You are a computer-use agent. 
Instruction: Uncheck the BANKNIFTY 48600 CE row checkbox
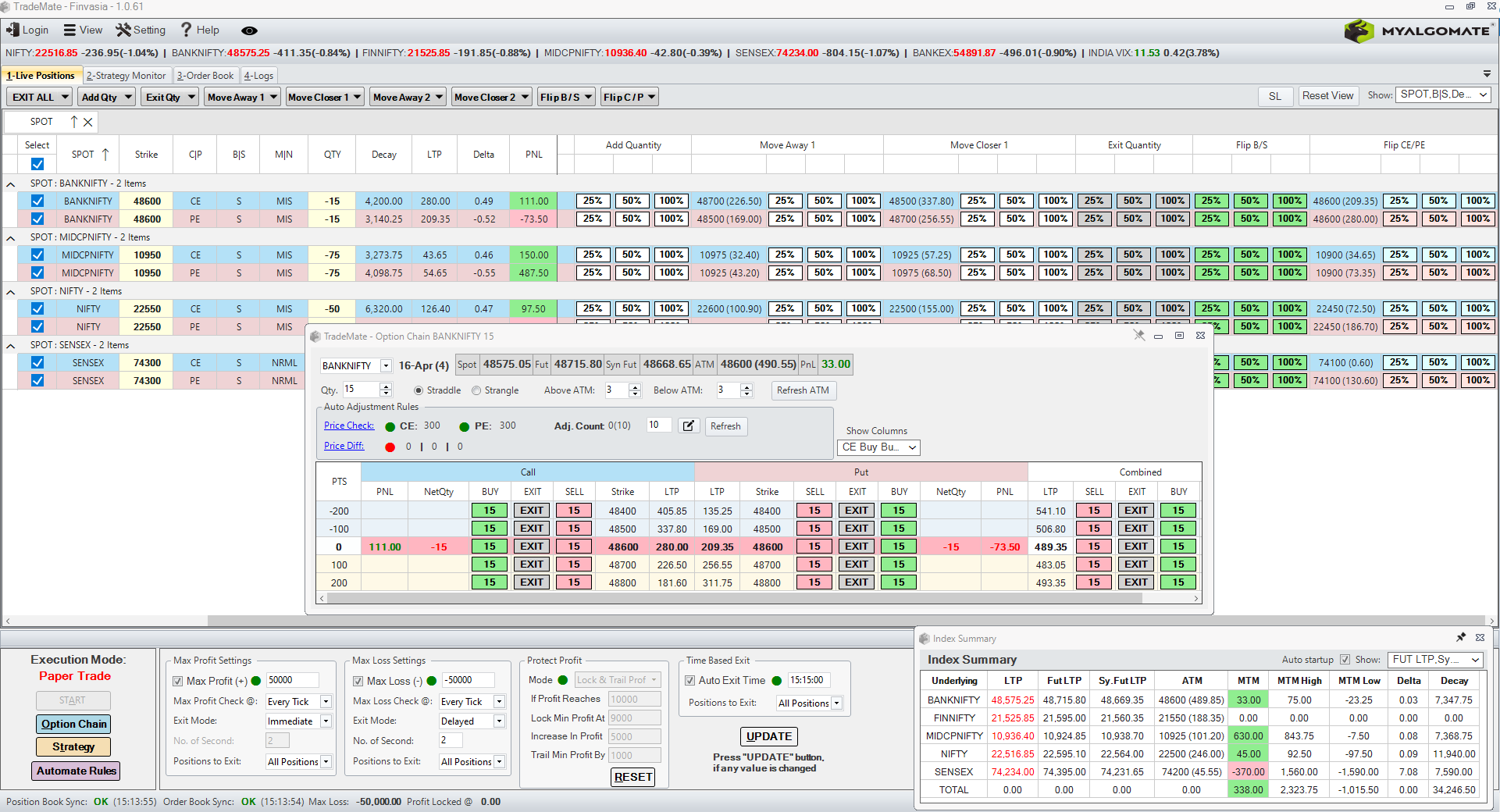point(37,201)
